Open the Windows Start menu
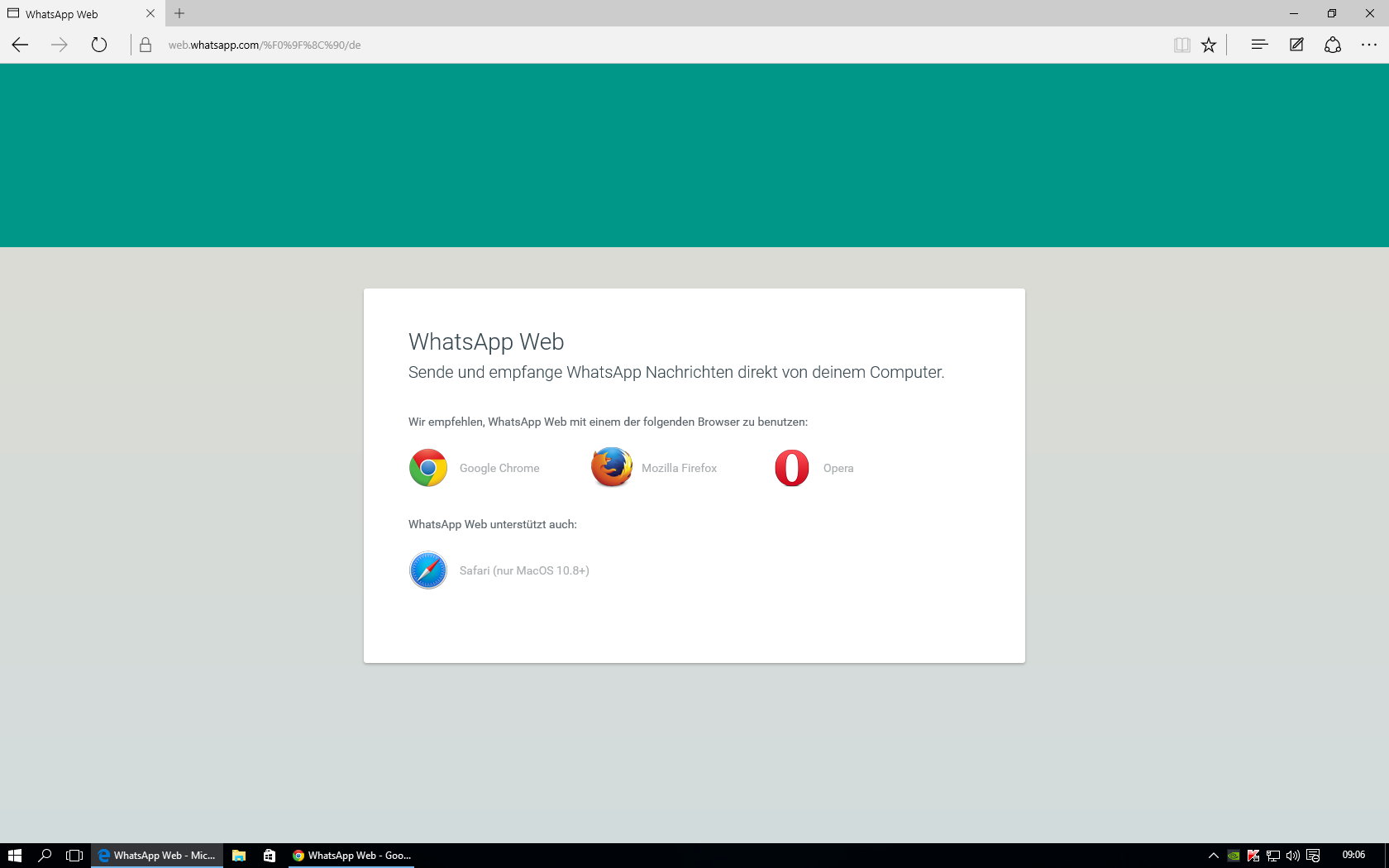Viewport: 1389px width, 868px height. click(15, 856)
